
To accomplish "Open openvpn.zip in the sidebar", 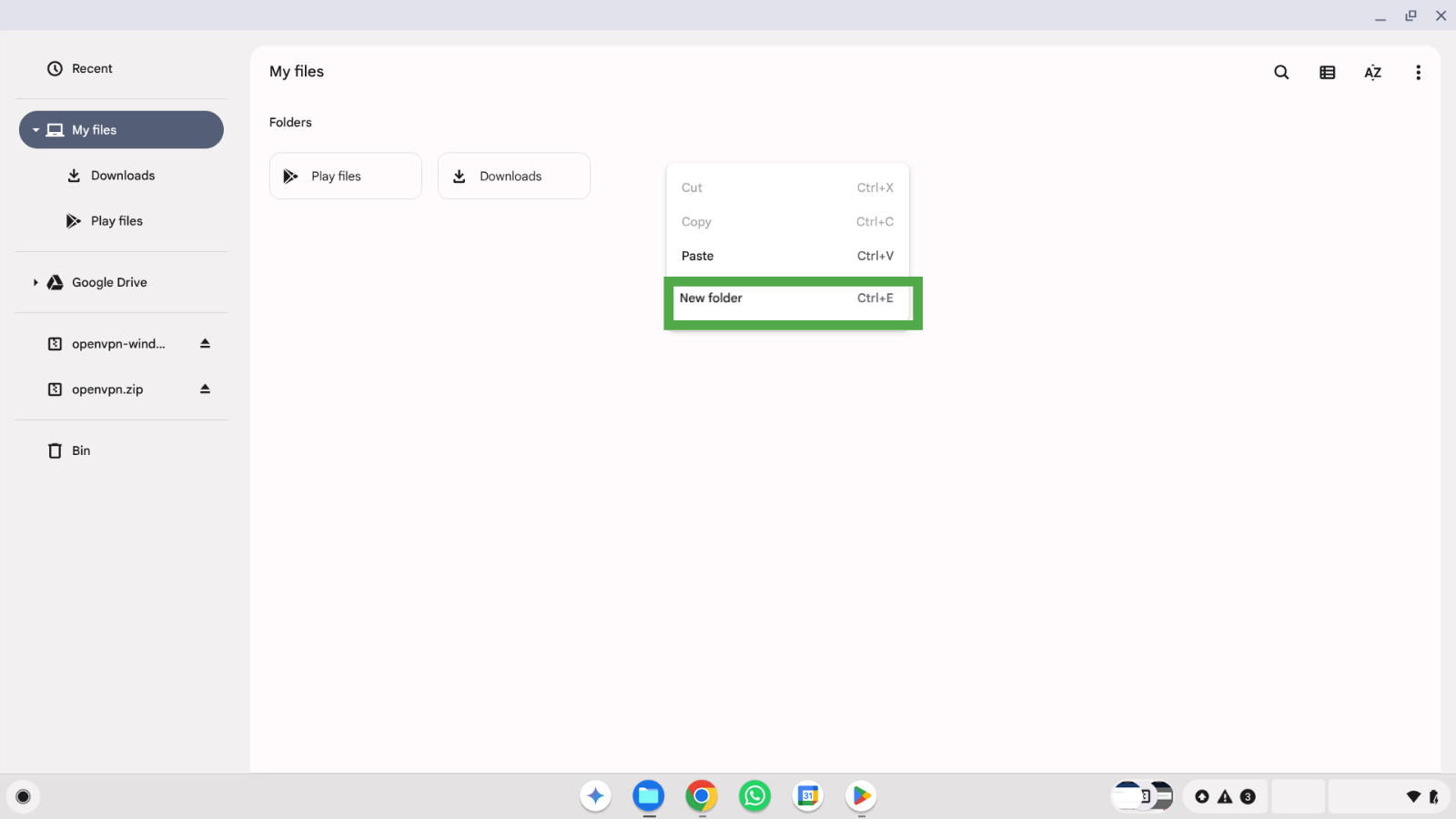I will tap(109, 389).
